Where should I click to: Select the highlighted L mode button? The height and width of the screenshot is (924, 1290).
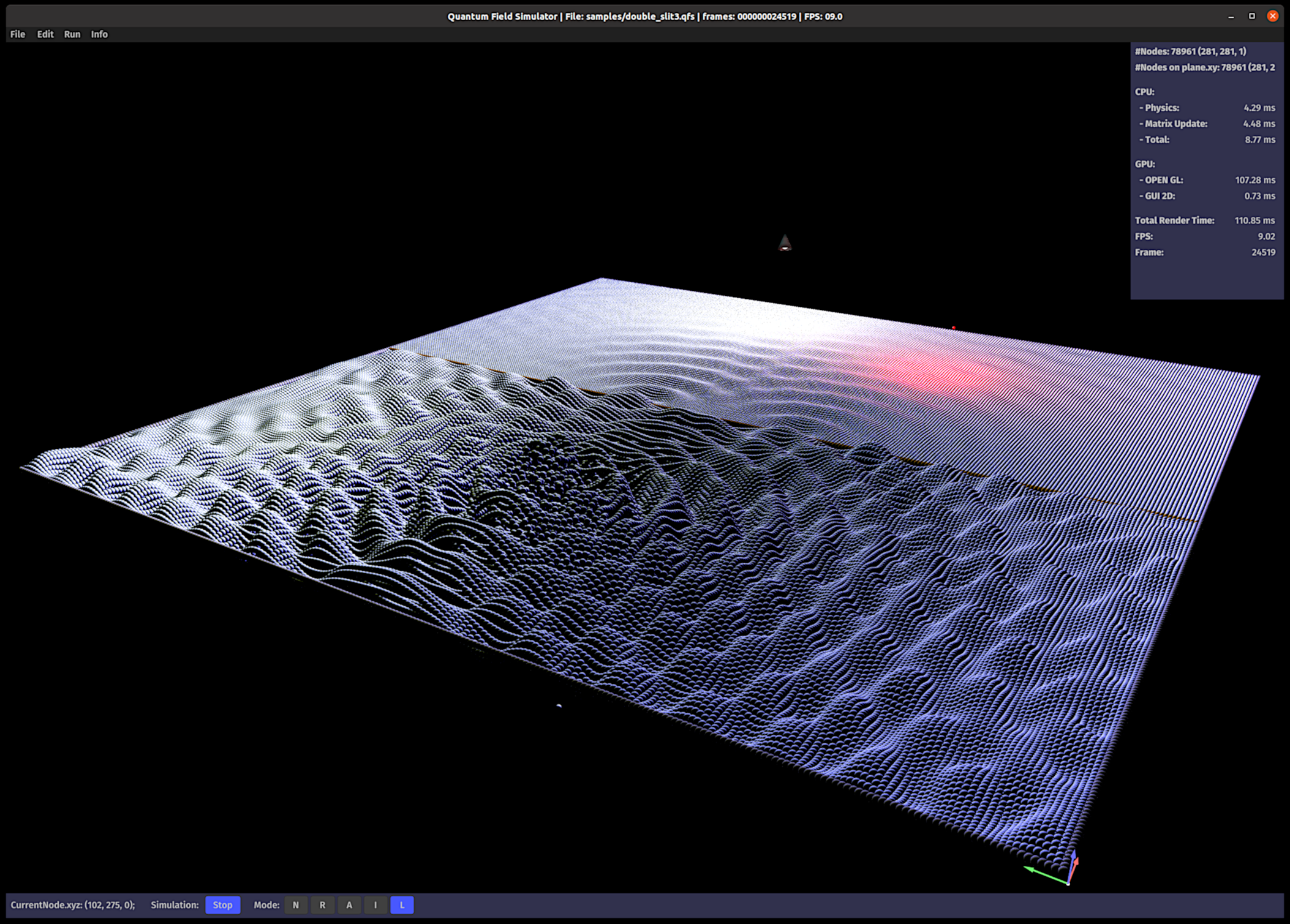(402, 905)
